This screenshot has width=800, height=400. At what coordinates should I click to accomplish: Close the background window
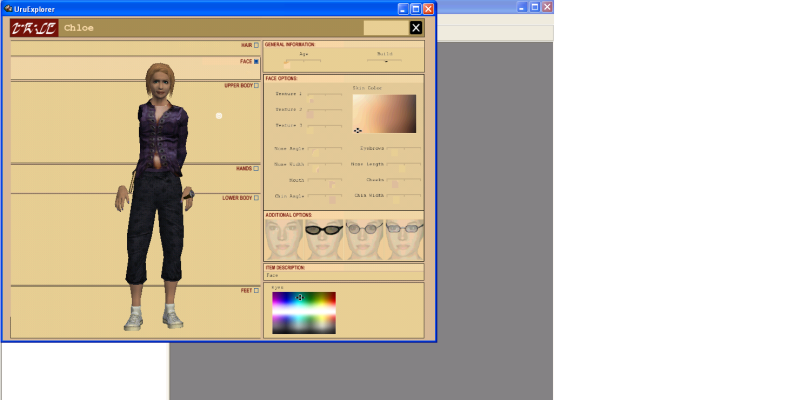547,7
